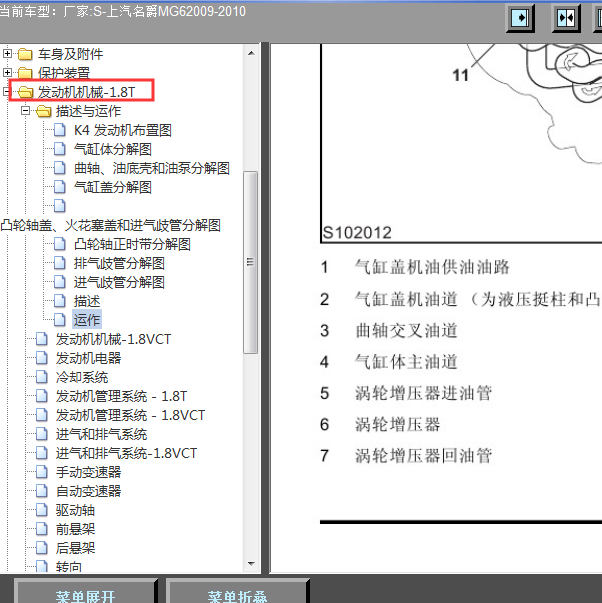Click legend text 气缸盖机油供油油路
The image size is (602, 603).
point(432,267)
